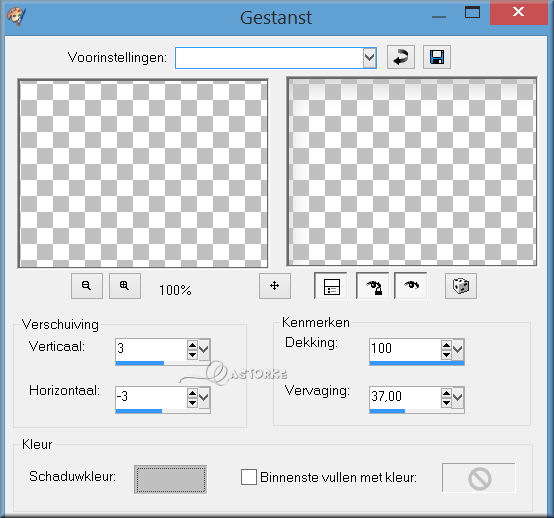This screenshot has width=554, height=518.
Task: Zoom in the preview with plus magnifier
Action: pyautogui.click(x=125, y=286)
